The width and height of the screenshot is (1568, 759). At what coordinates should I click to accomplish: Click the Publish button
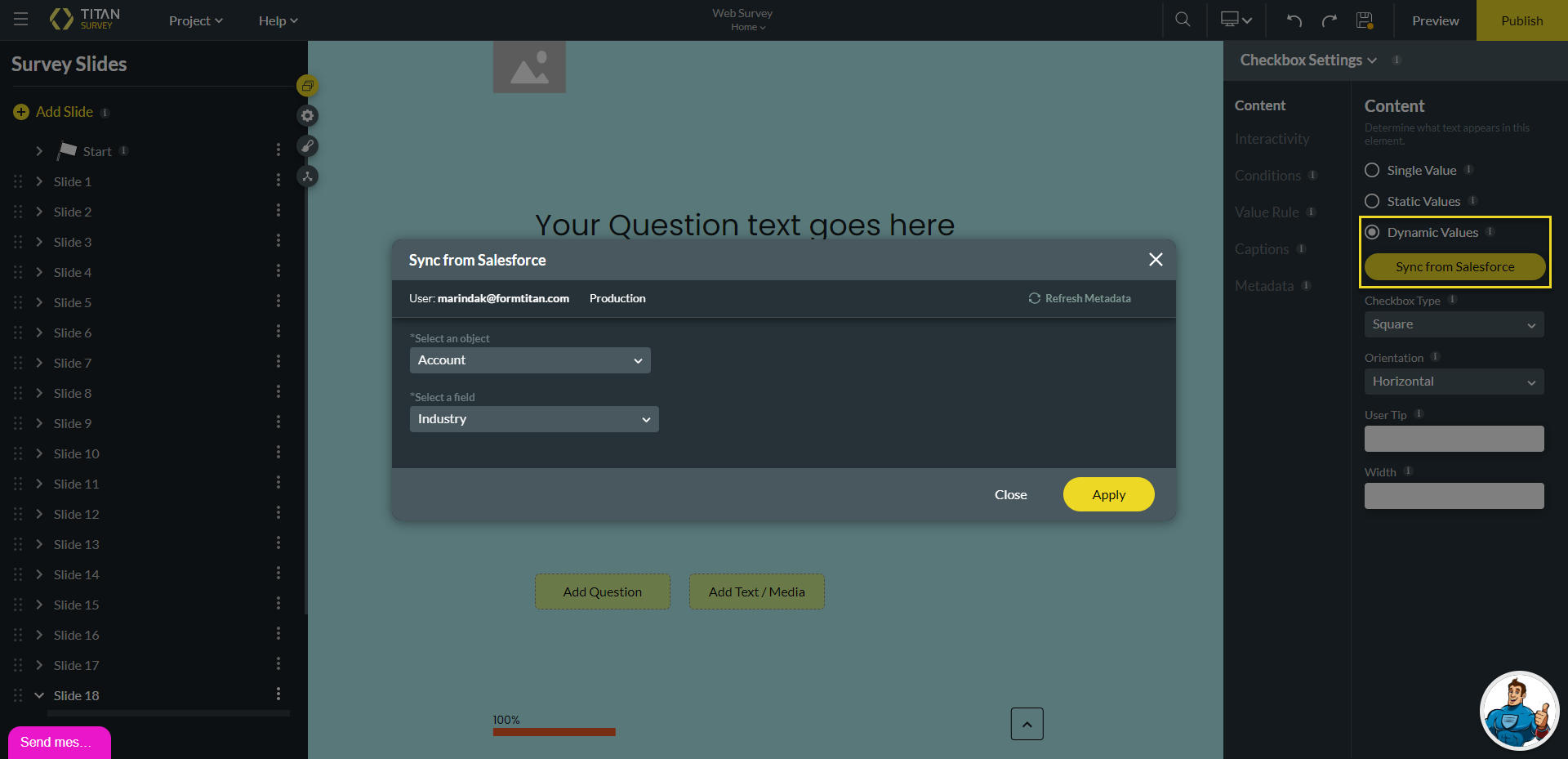(1521, 20)
